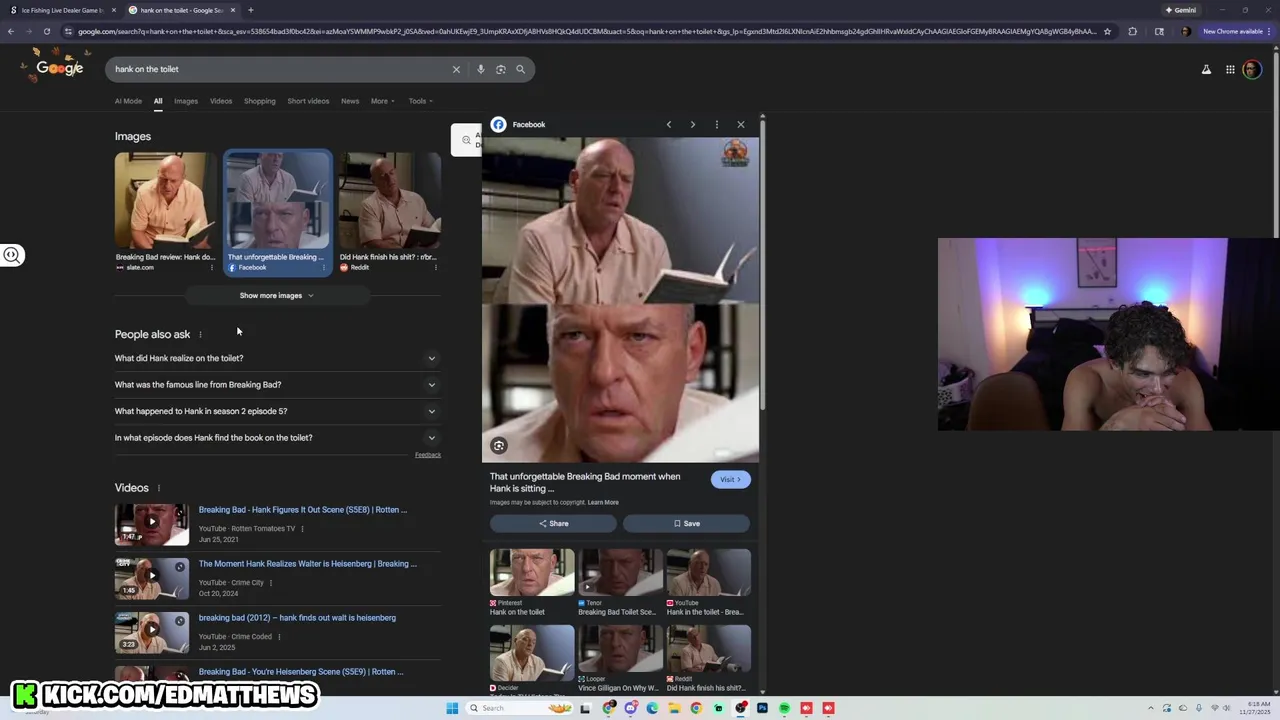Clear the search box text
Viewport: 1280px width, 720px height.
(456, 69)
